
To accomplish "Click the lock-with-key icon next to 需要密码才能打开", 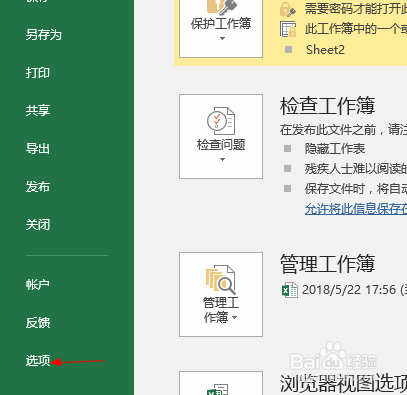I will pos(288,9).
